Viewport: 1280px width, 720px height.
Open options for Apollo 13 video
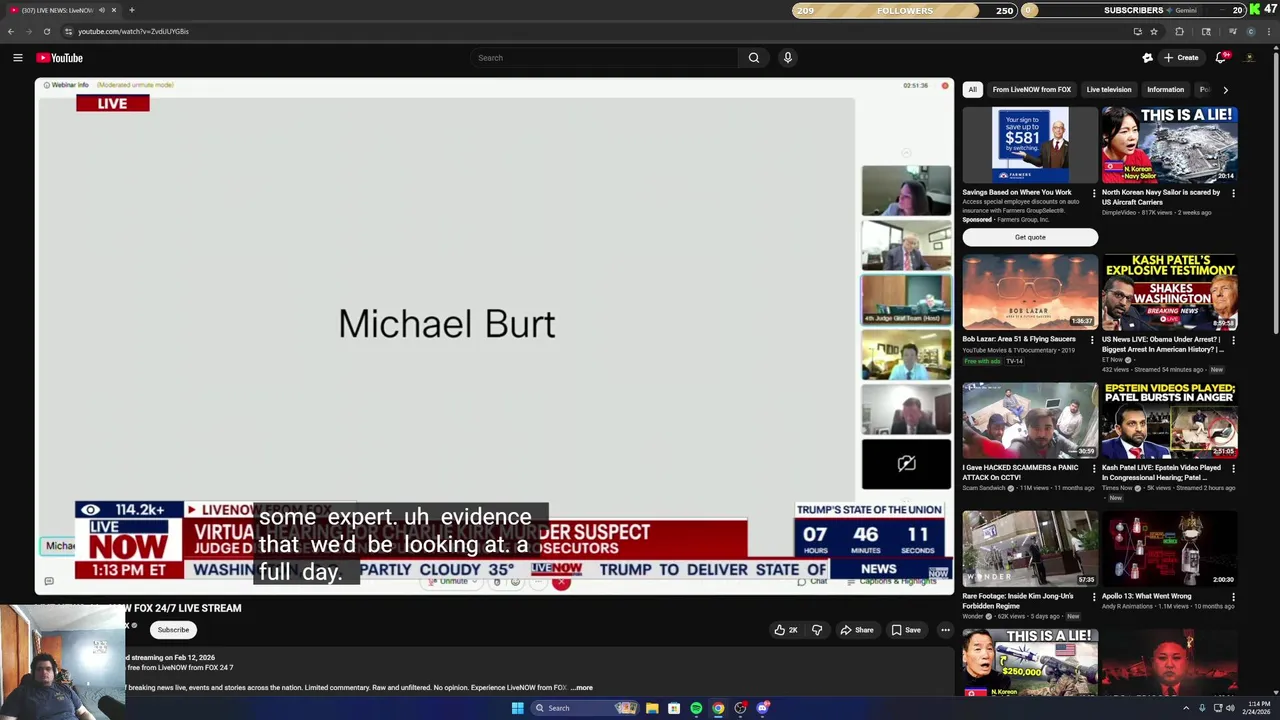1233,597
